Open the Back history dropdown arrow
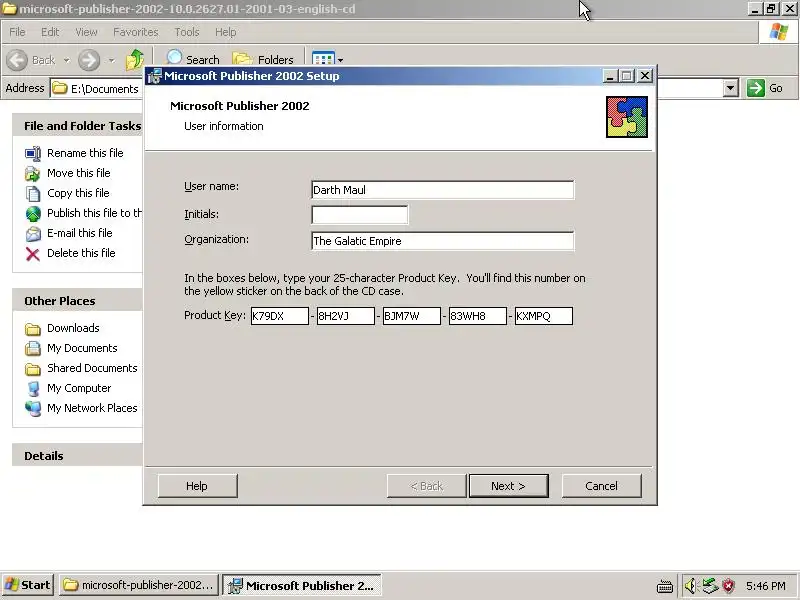 pos(67,60)
